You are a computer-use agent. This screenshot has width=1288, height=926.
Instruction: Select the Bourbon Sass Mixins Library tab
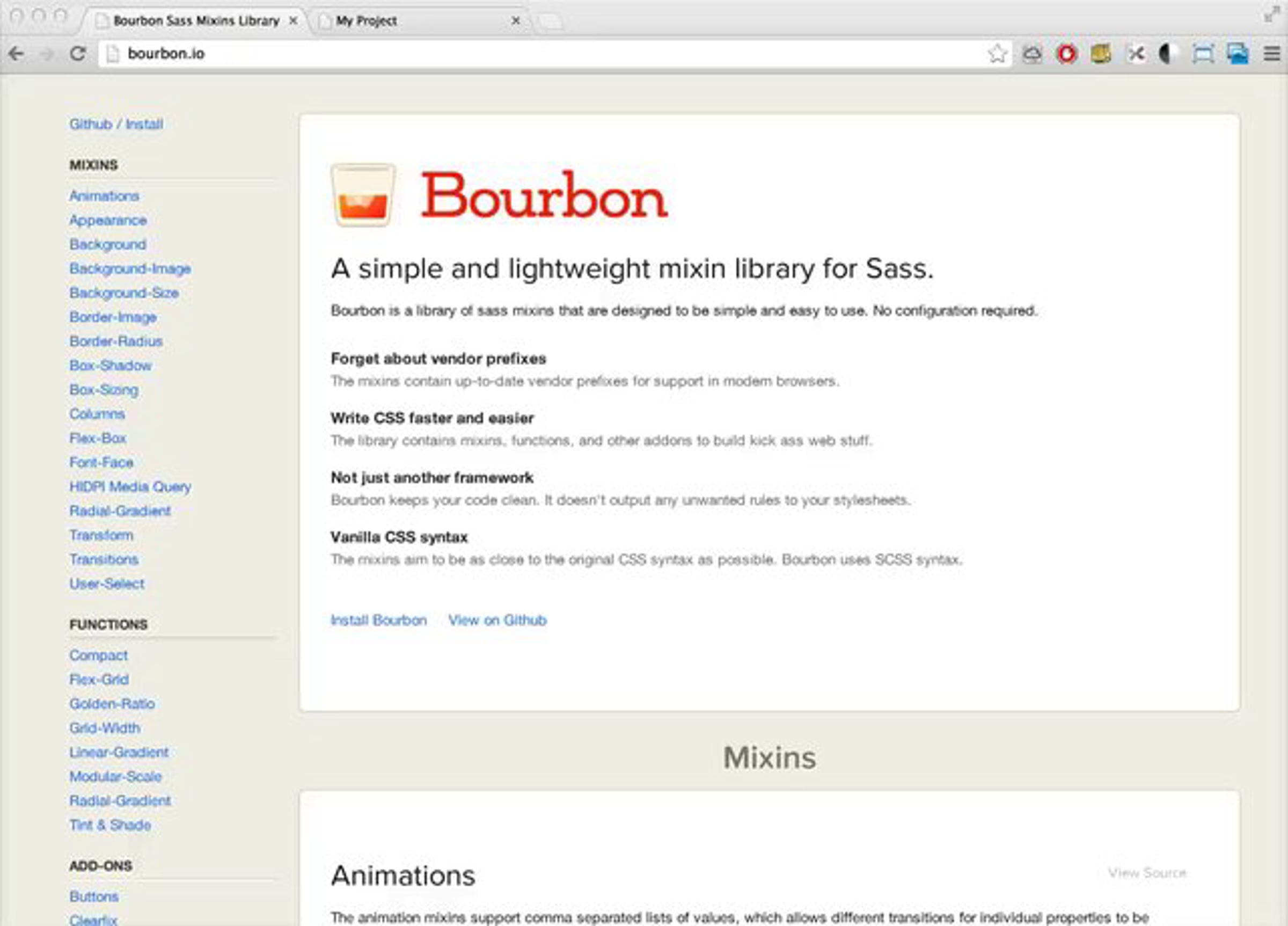click(196, 21)
